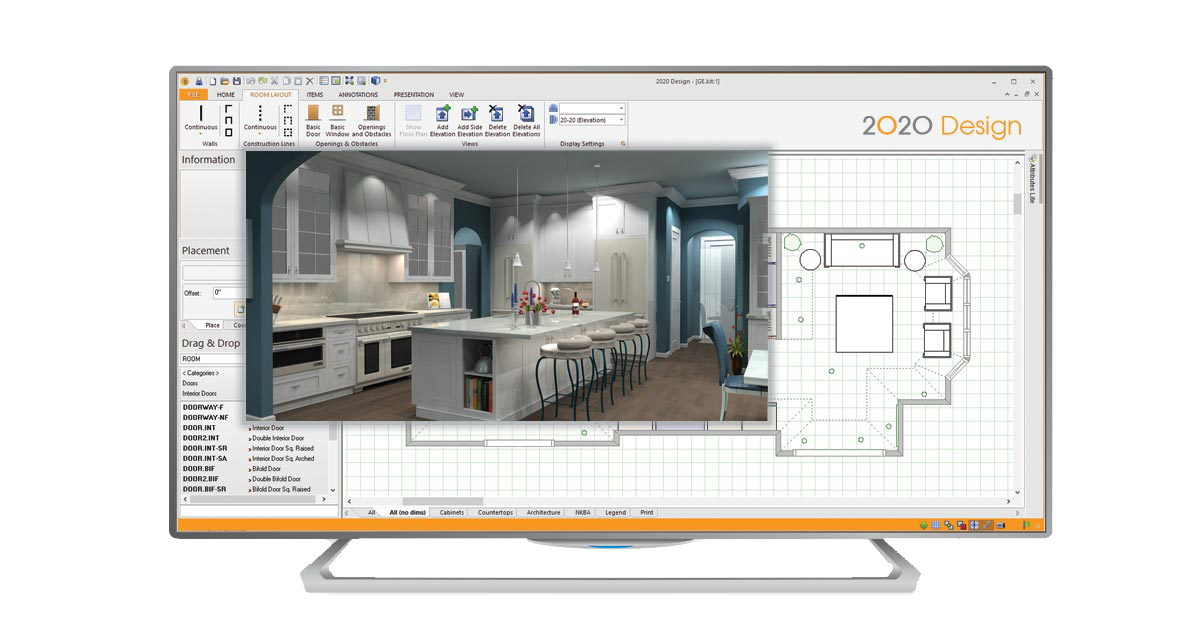This screenshot has width=1200, height=630.
Task: Expand Continuous construction lines dropdown arrow
Action: (260, 135)
